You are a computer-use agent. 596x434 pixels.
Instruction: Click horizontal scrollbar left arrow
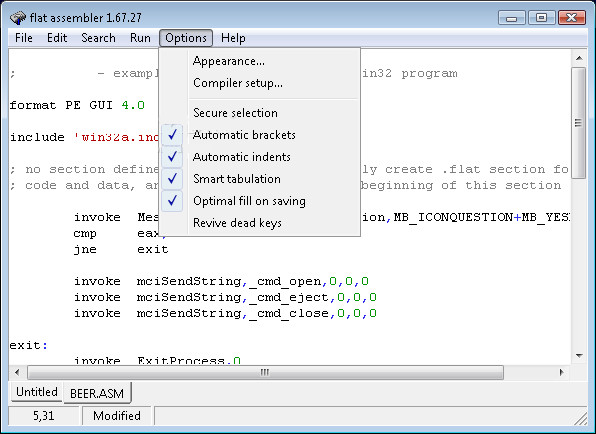[x=17, y=372]
